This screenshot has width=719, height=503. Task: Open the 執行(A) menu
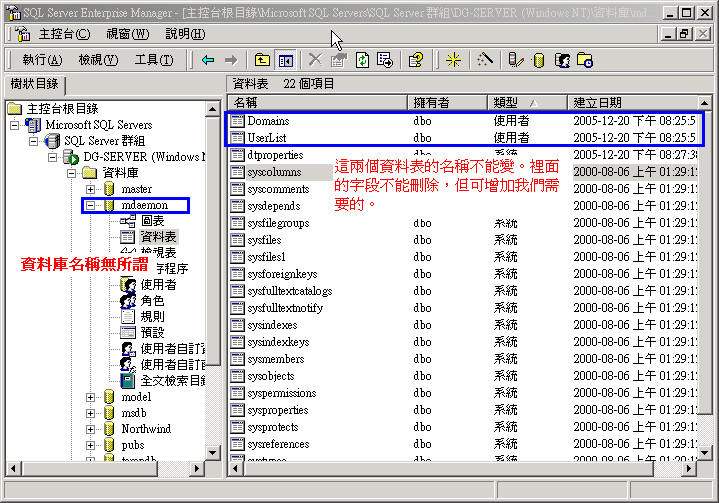[41, 60]
